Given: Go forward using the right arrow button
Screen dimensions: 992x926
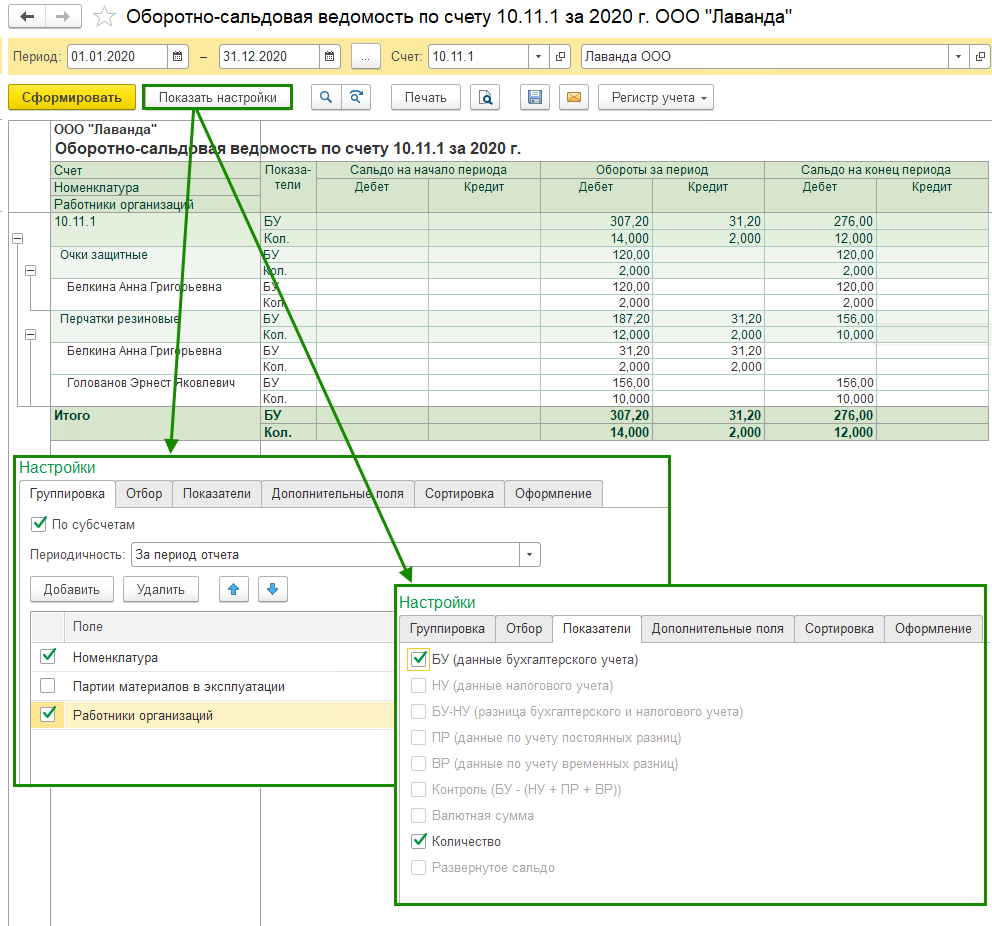Looking at the screenshot, I should [63, 16].
